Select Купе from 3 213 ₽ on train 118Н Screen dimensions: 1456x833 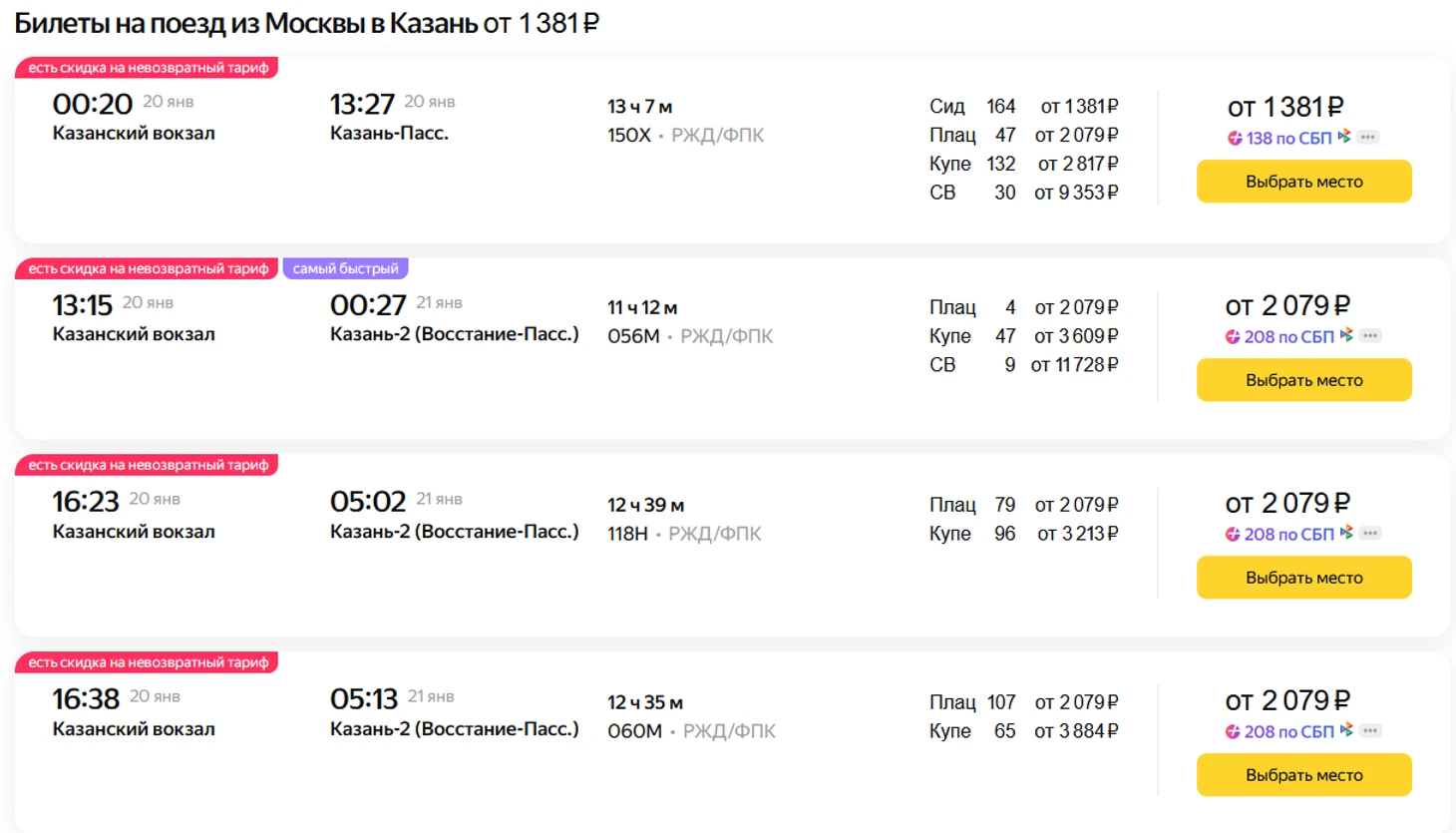pyautogui.click(x=1023, y=534)
